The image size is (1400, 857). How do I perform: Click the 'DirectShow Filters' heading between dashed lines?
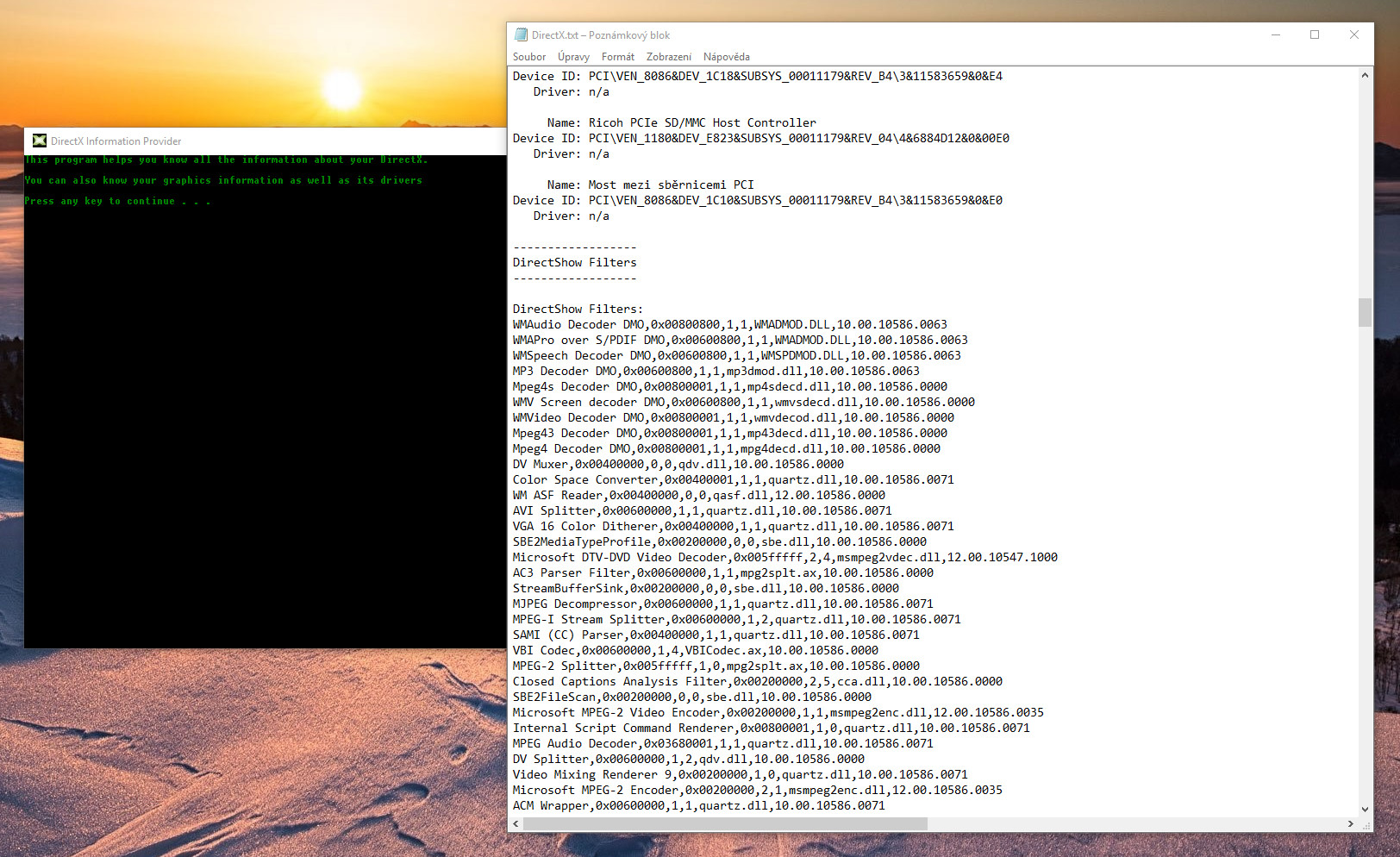[x=574, y=262]
